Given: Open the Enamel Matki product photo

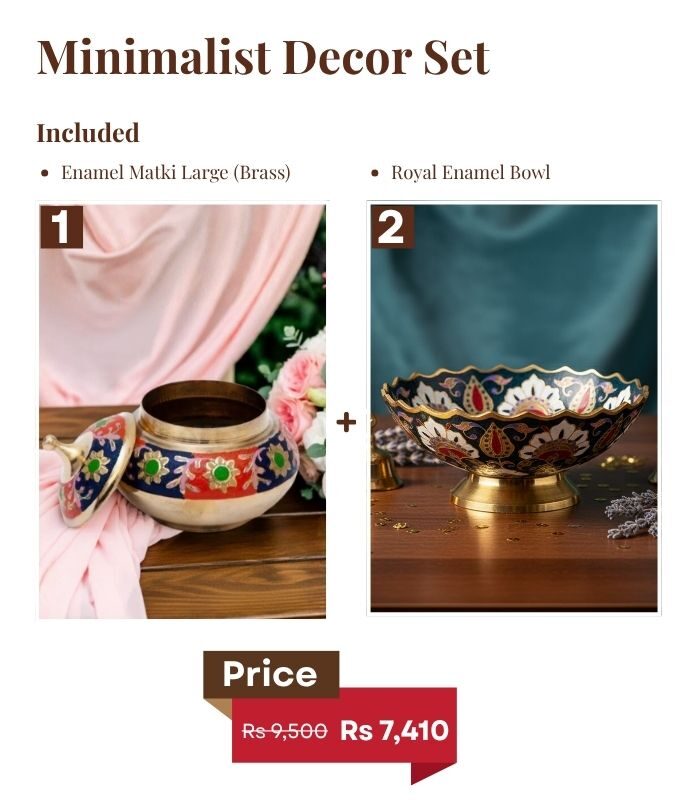Looking at the screenshot, I should point(183,411).
